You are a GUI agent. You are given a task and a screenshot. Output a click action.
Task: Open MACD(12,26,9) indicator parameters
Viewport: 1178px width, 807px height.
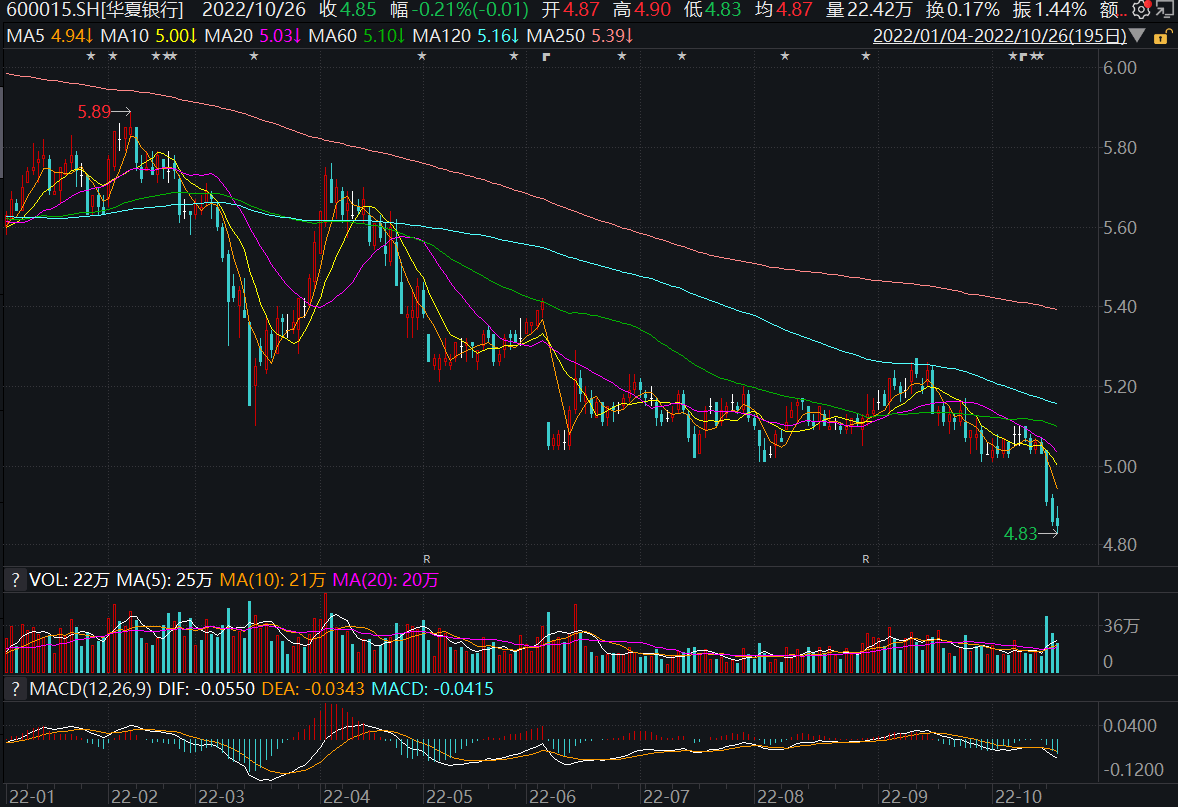coord(90,689)
